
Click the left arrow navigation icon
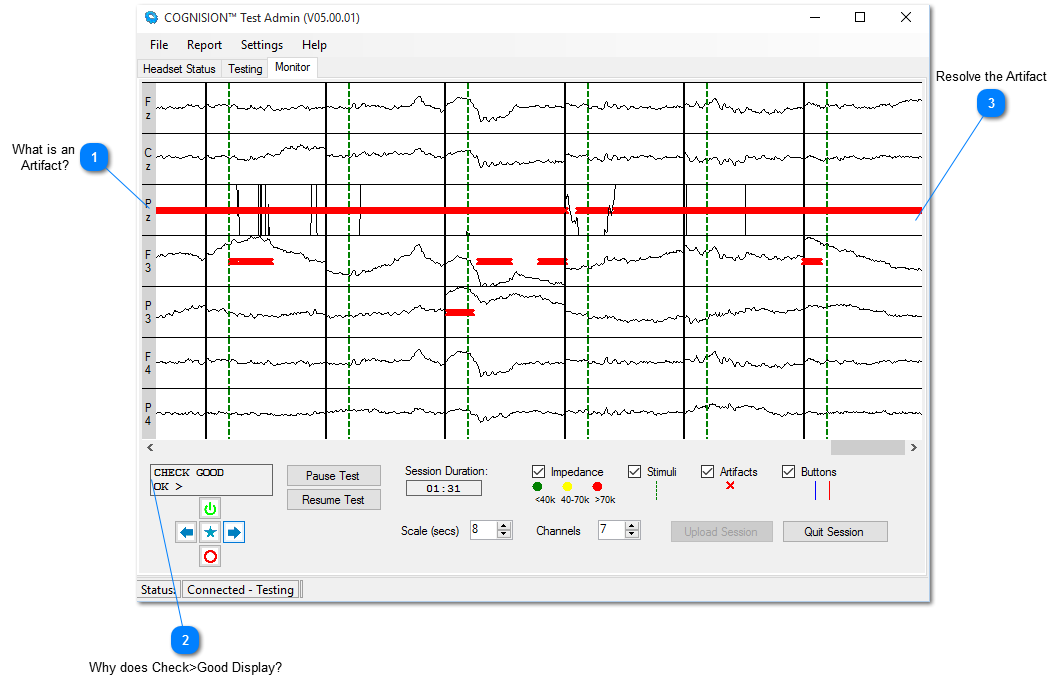point(186,532)
